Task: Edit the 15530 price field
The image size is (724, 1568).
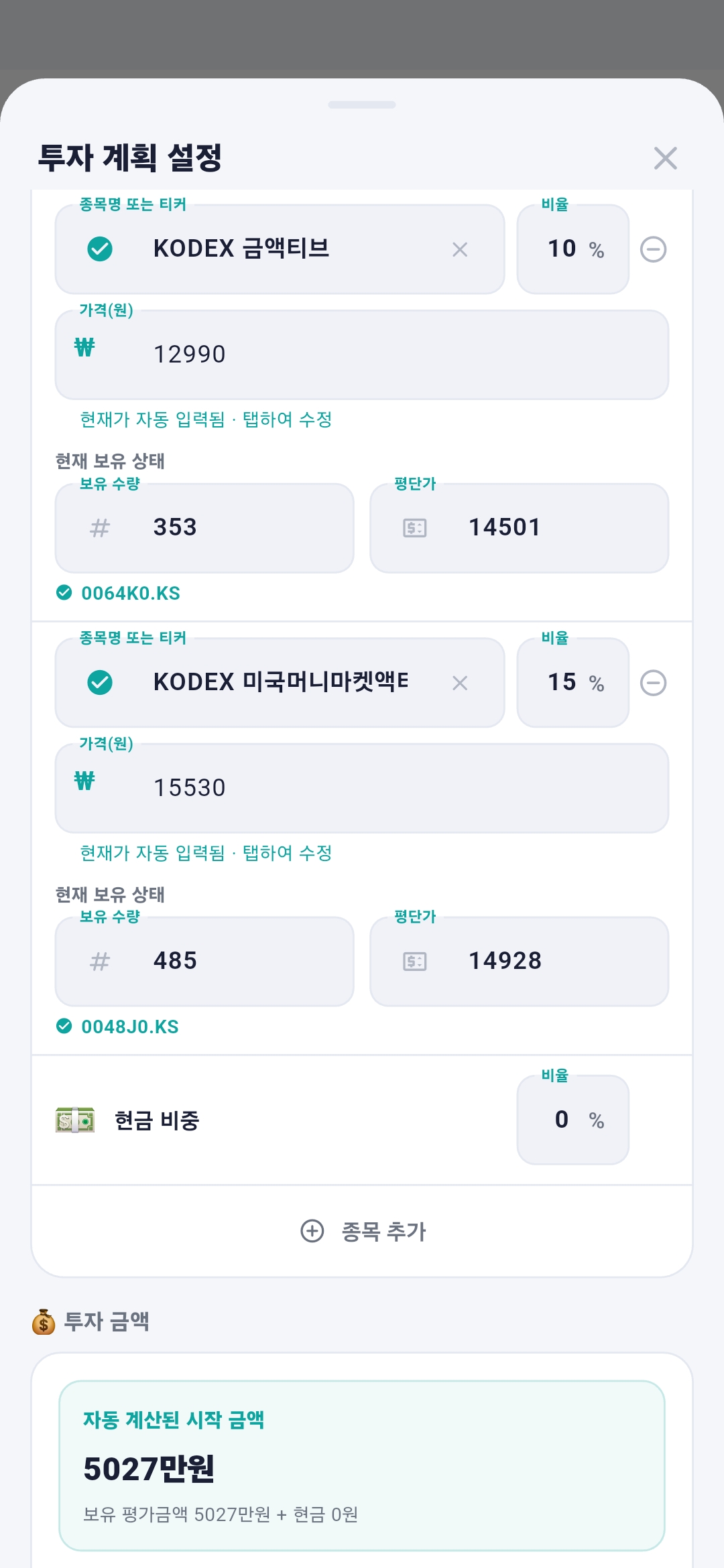Action: click(x=362, y=788)
